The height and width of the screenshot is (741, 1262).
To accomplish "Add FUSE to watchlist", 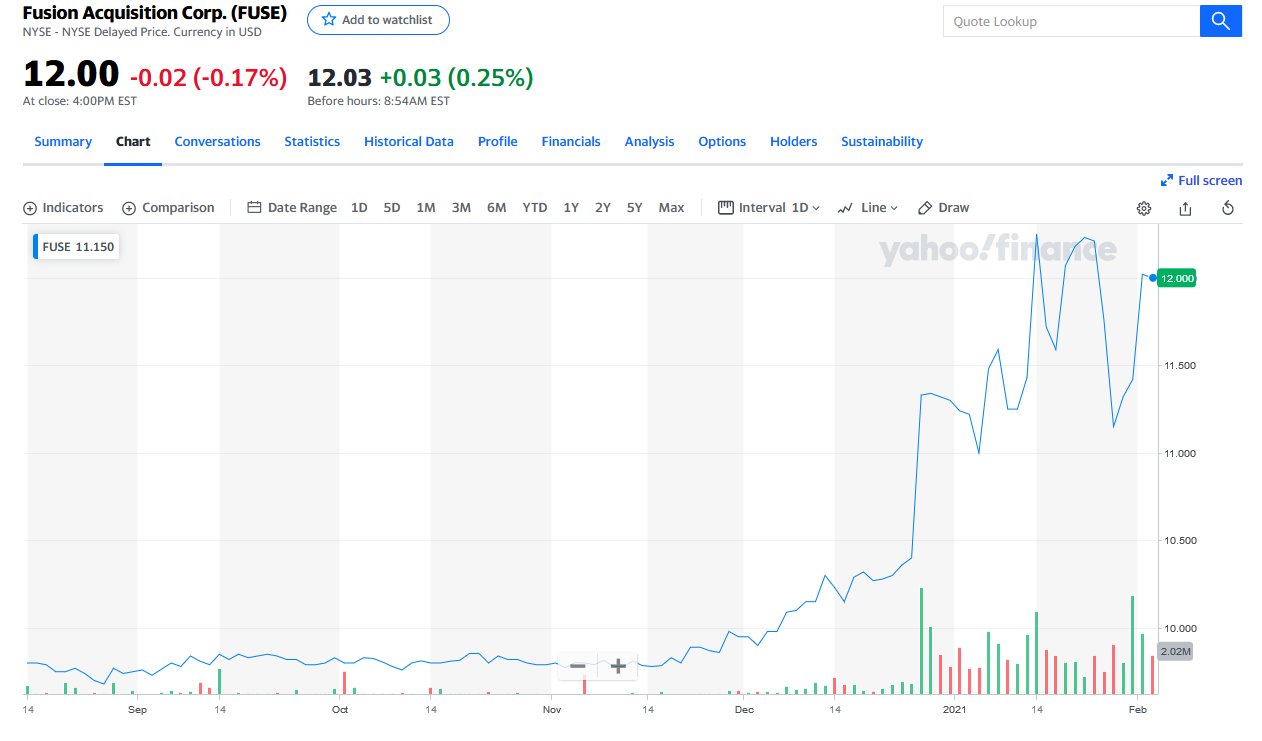I will 378,20.
